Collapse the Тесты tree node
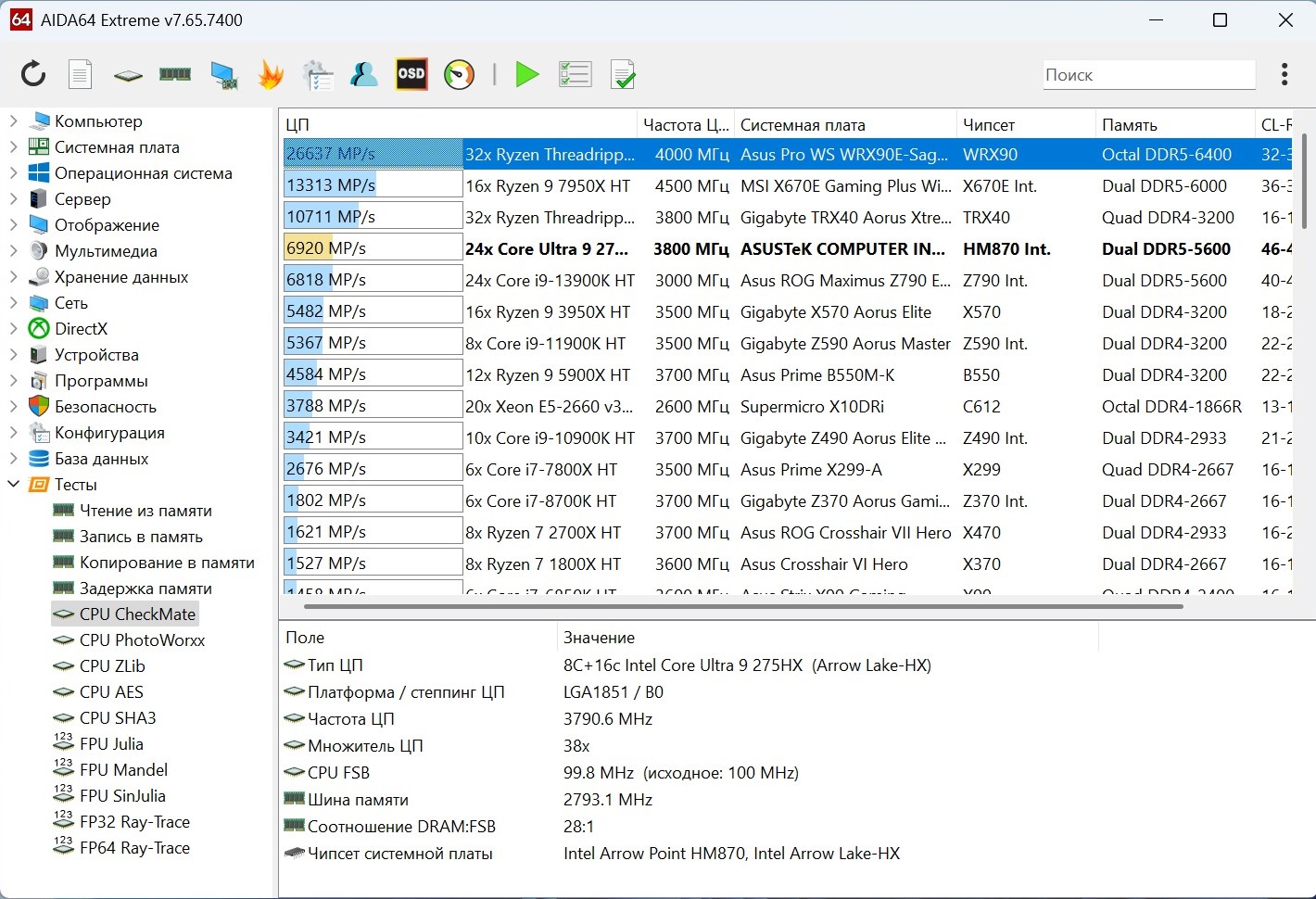Screen dimensions: 1316x899 point(14,484)
